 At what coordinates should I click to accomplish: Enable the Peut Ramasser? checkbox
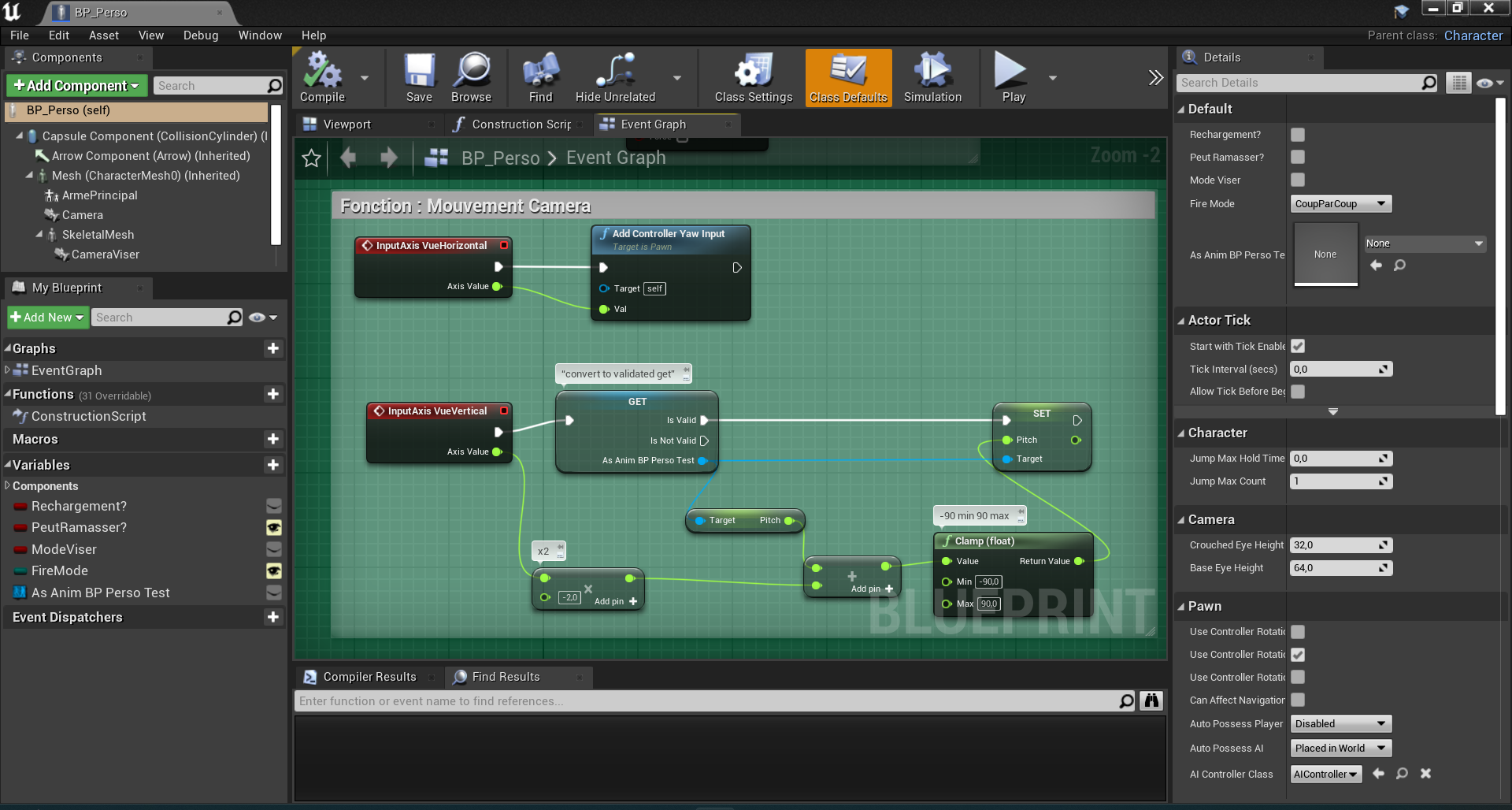point(1298,158)
